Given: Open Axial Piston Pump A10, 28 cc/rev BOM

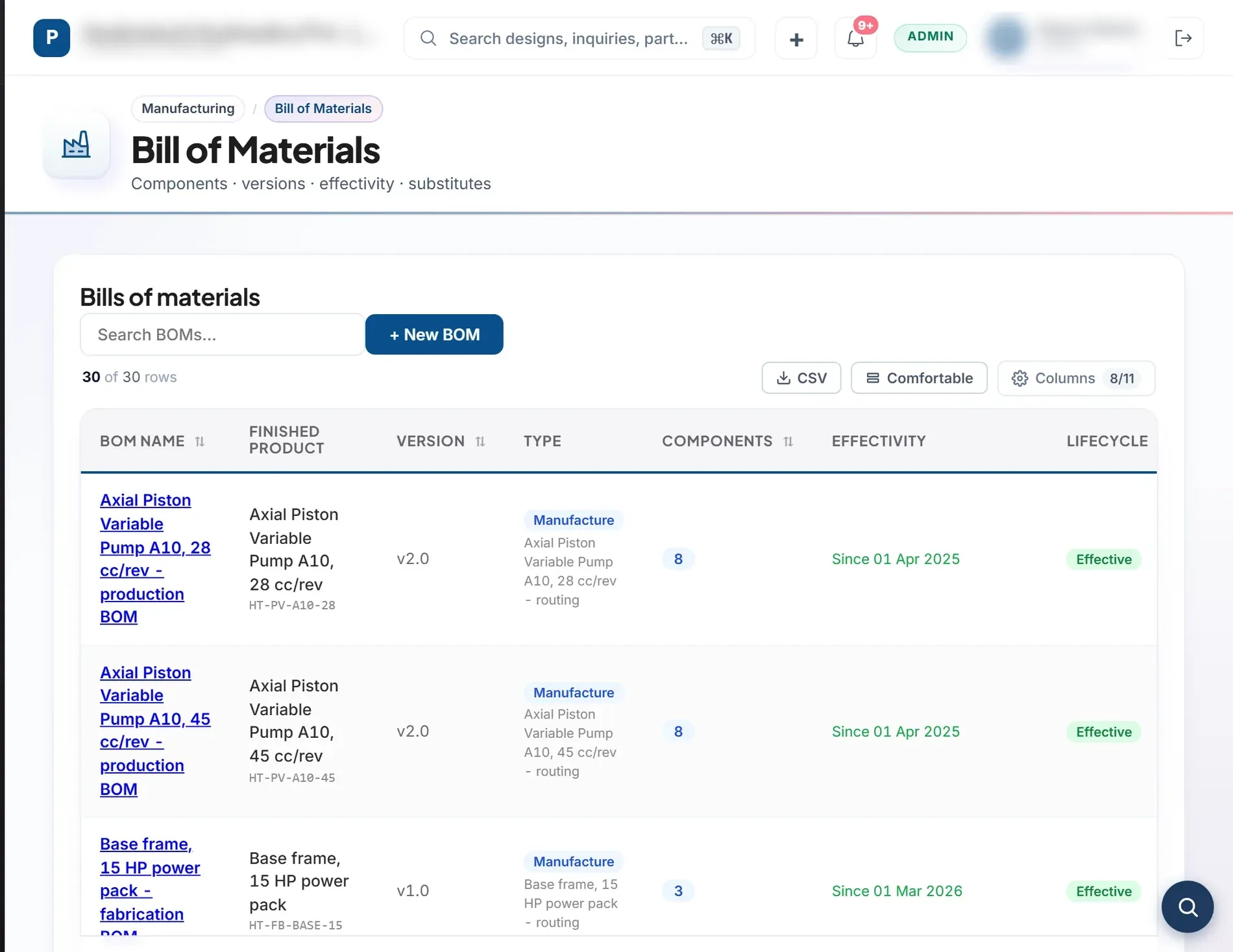Looking at the screenshot, I should [155, 558].
